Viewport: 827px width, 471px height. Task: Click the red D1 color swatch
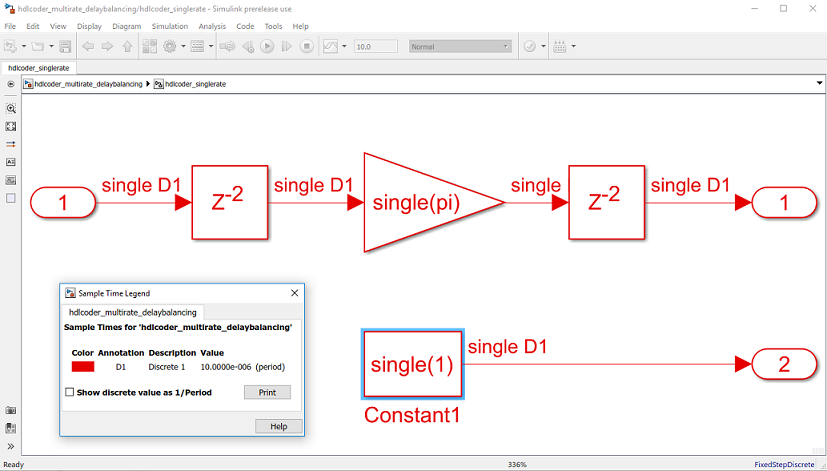point(83,367)
